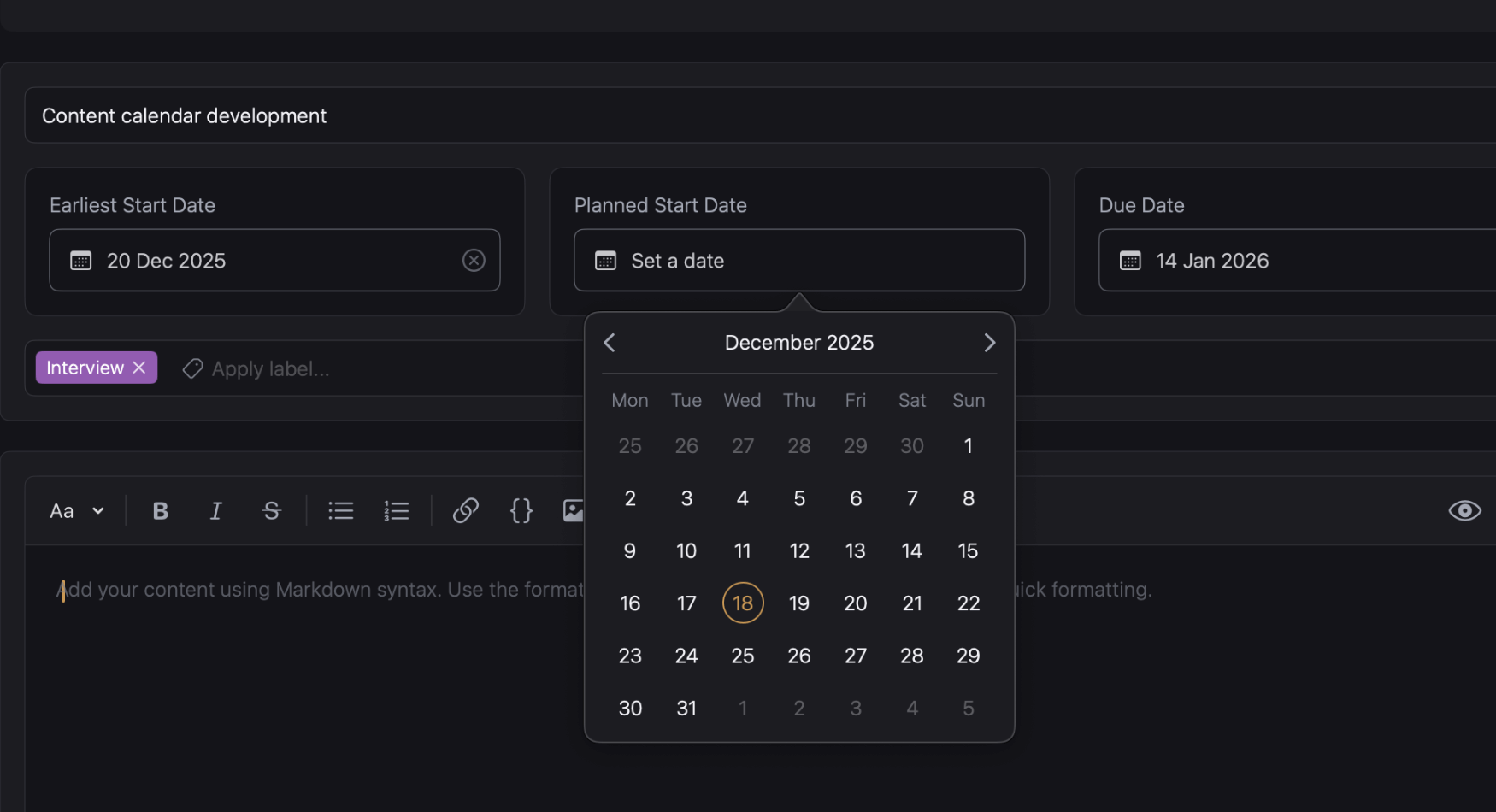This screenshot has width=1496, height=812.
Task: Insert an image via the image icon
Action: (x=574, y=510)
